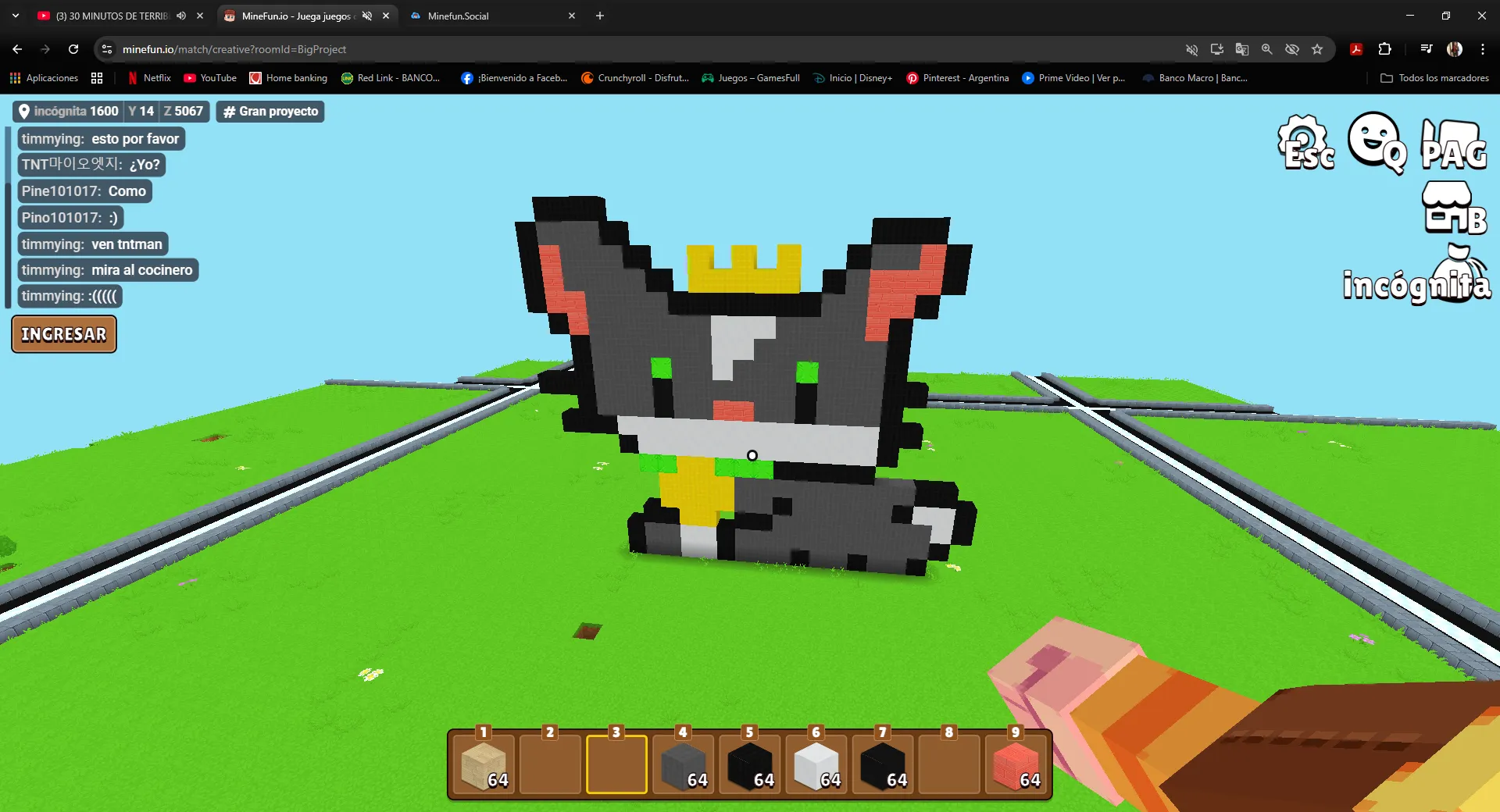1500x812 pixels.
Task: Click chat message ending with '¿Yo?'
Action: (x=91, y=165)
